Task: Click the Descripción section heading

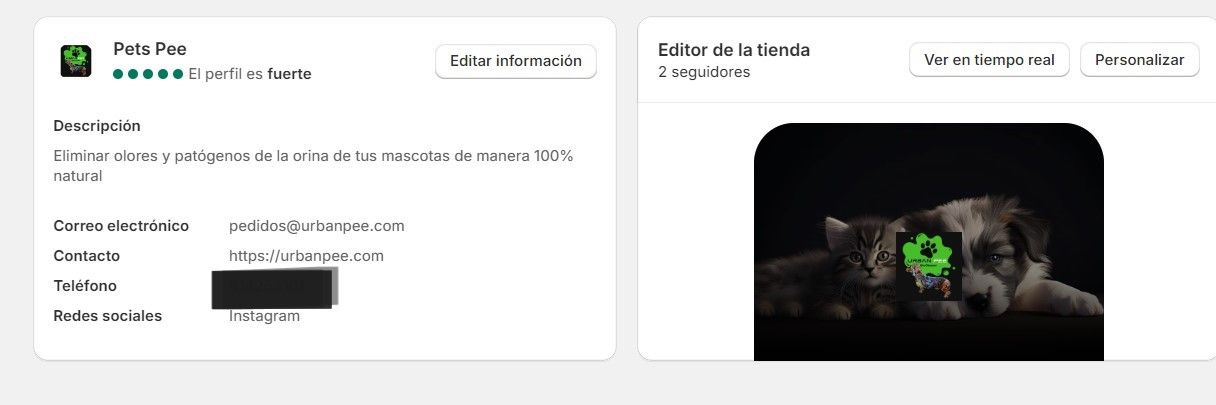Action: 97,126
